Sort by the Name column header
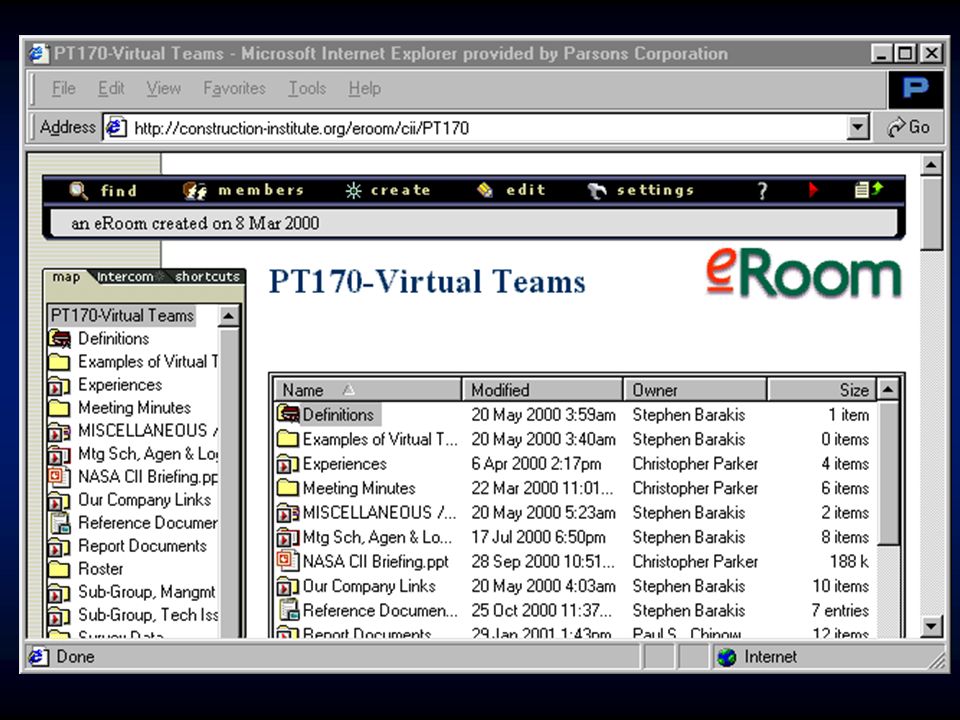The height and width of the screenshot is (720, 960). click(x=367, y=390)
